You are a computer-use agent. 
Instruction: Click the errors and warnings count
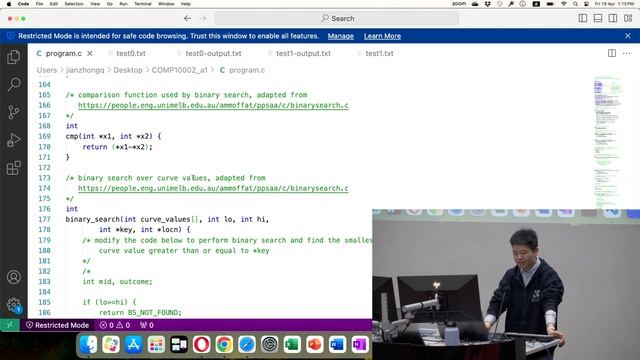pyautogui.click(x=115, y=325)
